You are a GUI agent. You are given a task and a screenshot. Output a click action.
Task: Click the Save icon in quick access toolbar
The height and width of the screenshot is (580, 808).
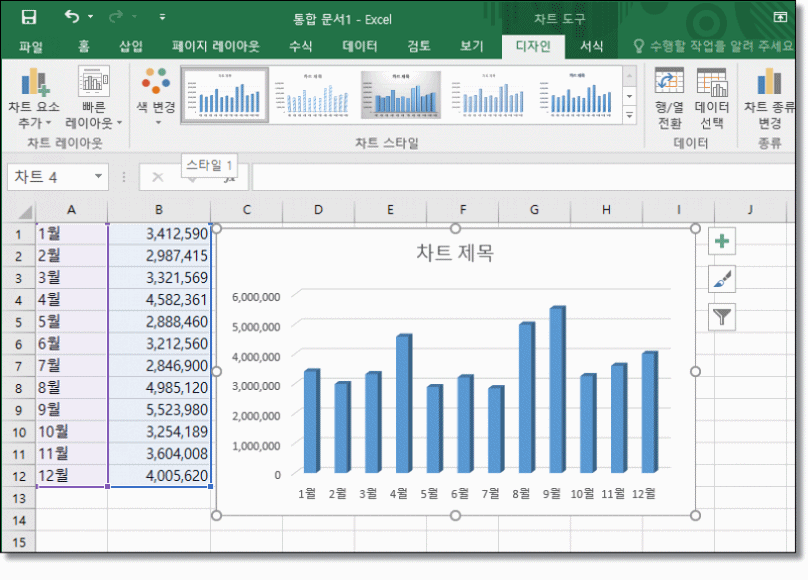coord(29,18)
